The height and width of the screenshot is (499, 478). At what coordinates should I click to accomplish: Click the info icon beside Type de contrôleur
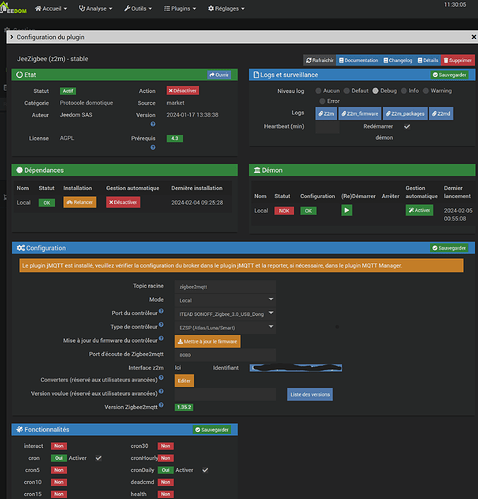(161, 324)
